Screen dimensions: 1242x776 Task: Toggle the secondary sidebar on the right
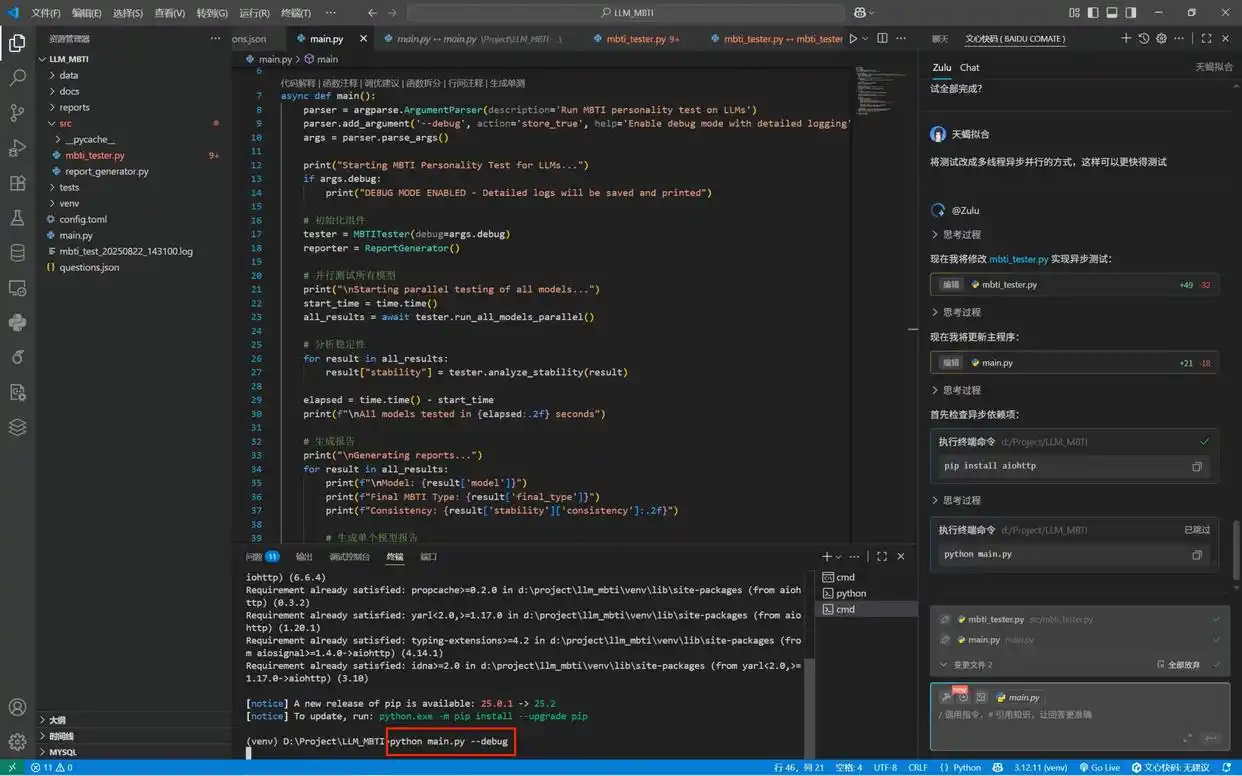1131,13
